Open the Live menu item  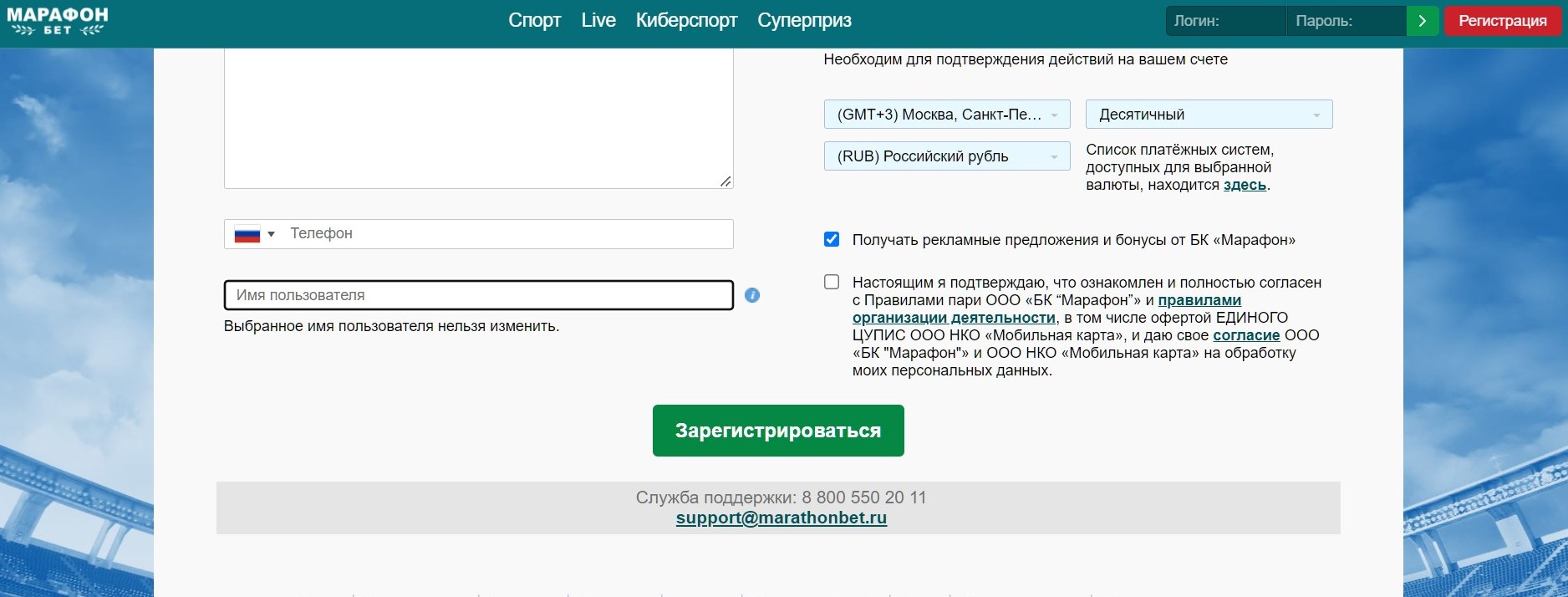[598, 20]
